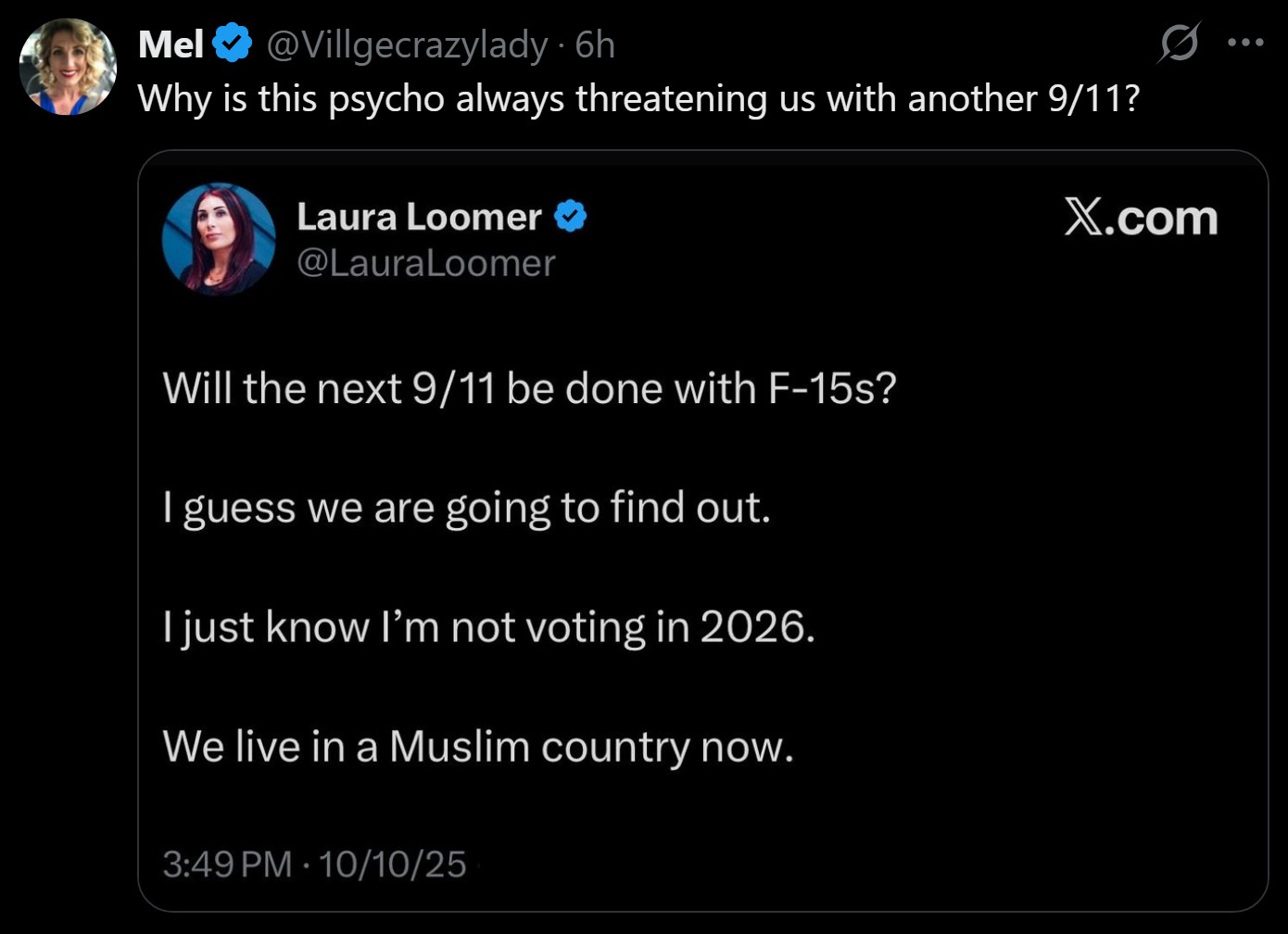Click the Grok slashed-circle icon
This screenshot has height=934, width=1288.
(x=1179, y=43)
